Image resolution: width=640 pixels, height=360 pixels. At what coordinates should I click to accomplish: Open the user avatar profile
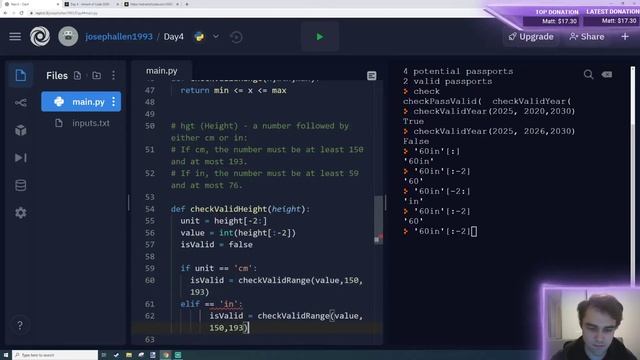click(x=68, y=37)
